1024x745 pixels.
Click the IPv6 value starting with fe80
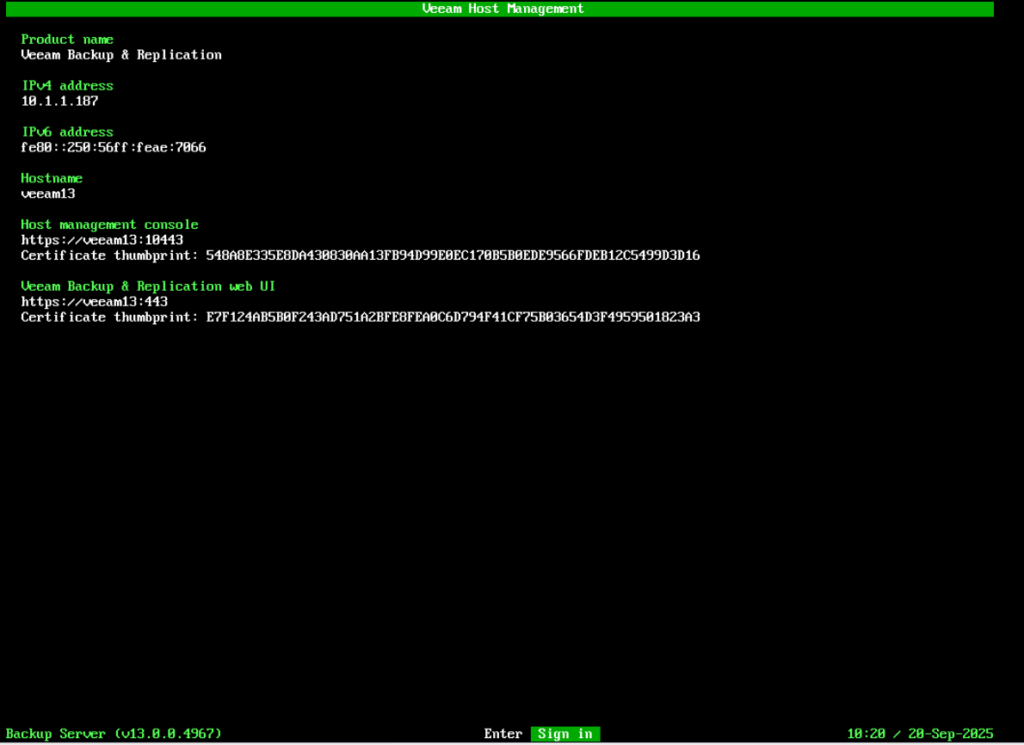tap(113, 147)
